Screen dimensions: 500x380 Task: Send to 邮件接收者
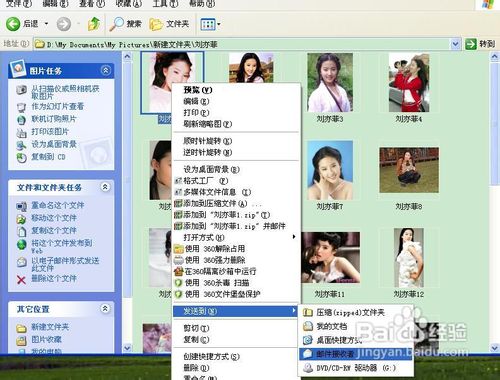pos(356,354)
